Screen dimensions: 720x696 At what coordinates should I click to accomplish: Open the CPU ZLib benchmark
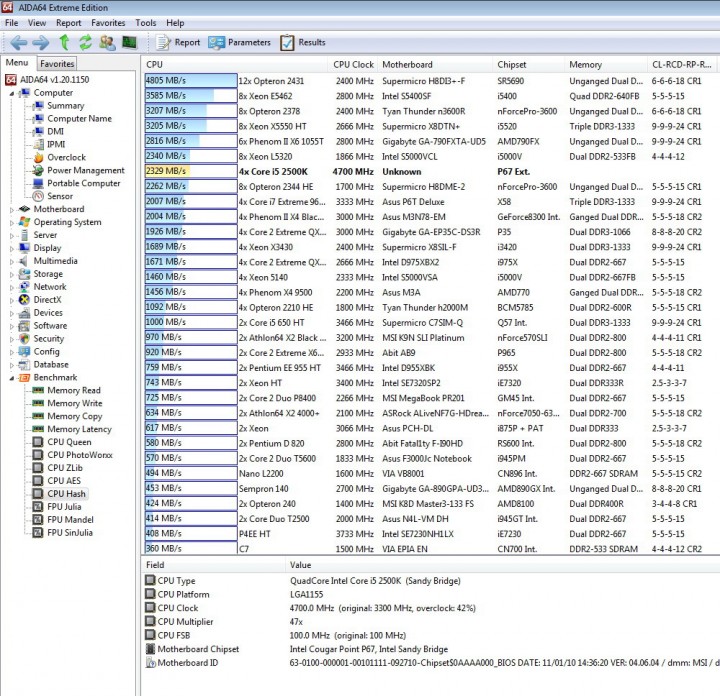(65, 468)
